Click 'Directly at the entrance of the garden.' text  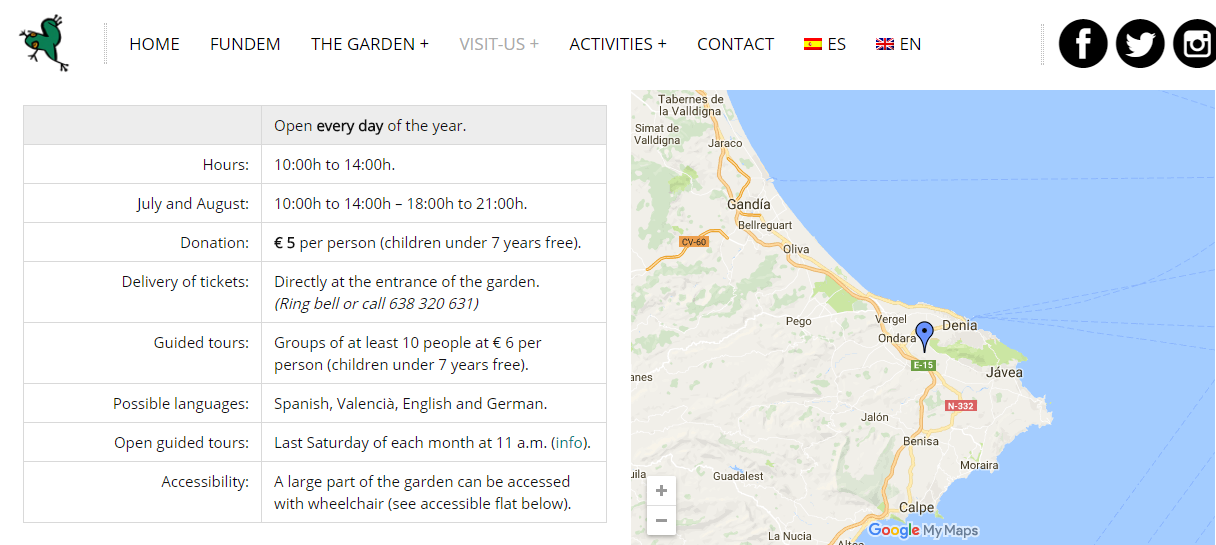407,282
